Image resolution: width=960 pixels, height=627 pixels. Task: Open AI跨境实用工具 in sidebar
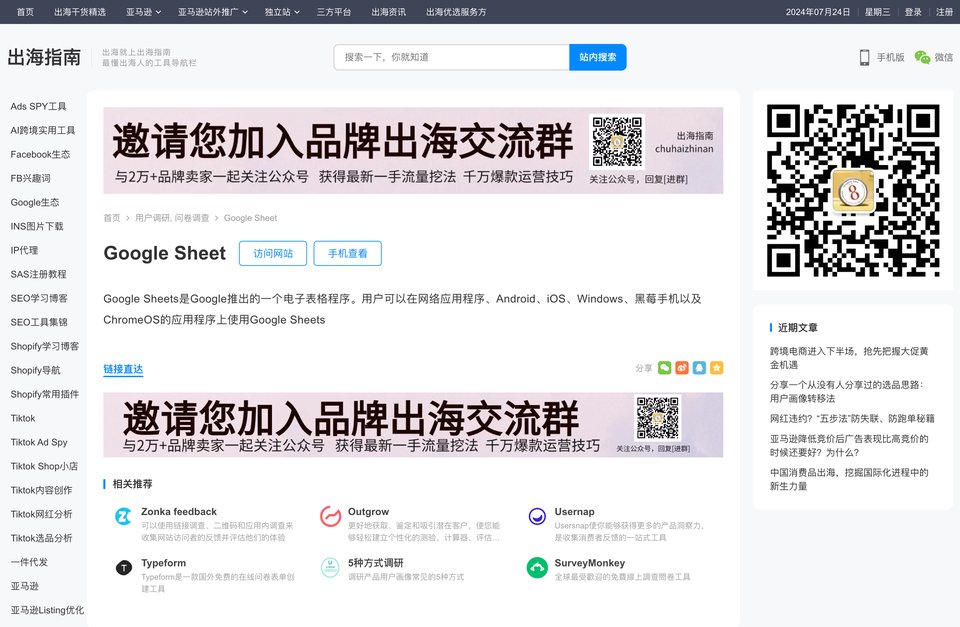coord(42,130)
